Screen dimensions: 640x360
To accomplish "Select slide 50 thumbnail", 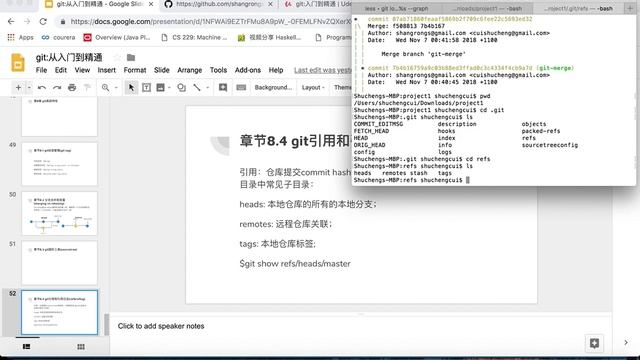I will [x=60, y=213].
